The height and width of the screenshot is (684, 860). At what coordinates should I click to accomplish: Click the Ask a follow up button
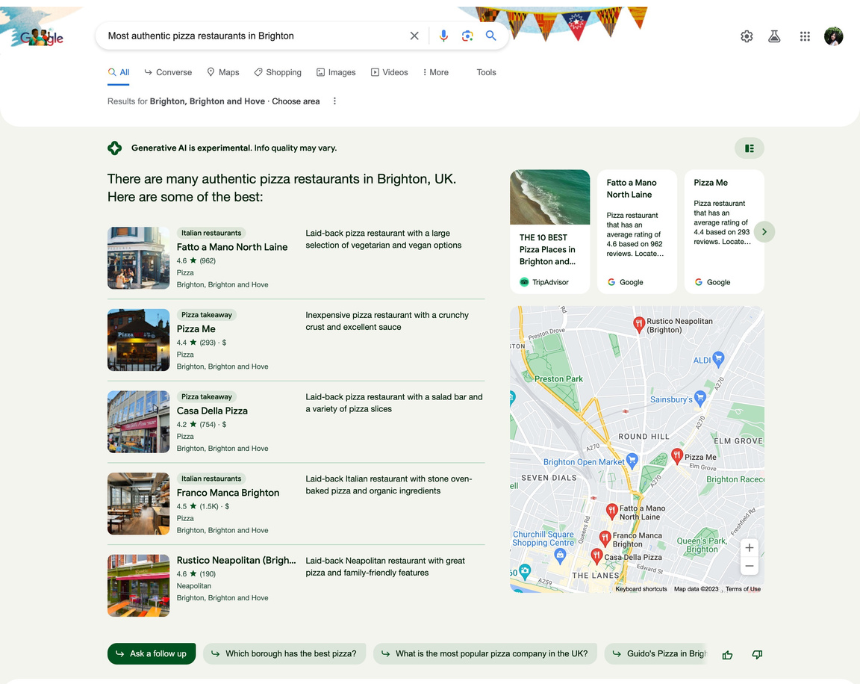pos(151,654)
